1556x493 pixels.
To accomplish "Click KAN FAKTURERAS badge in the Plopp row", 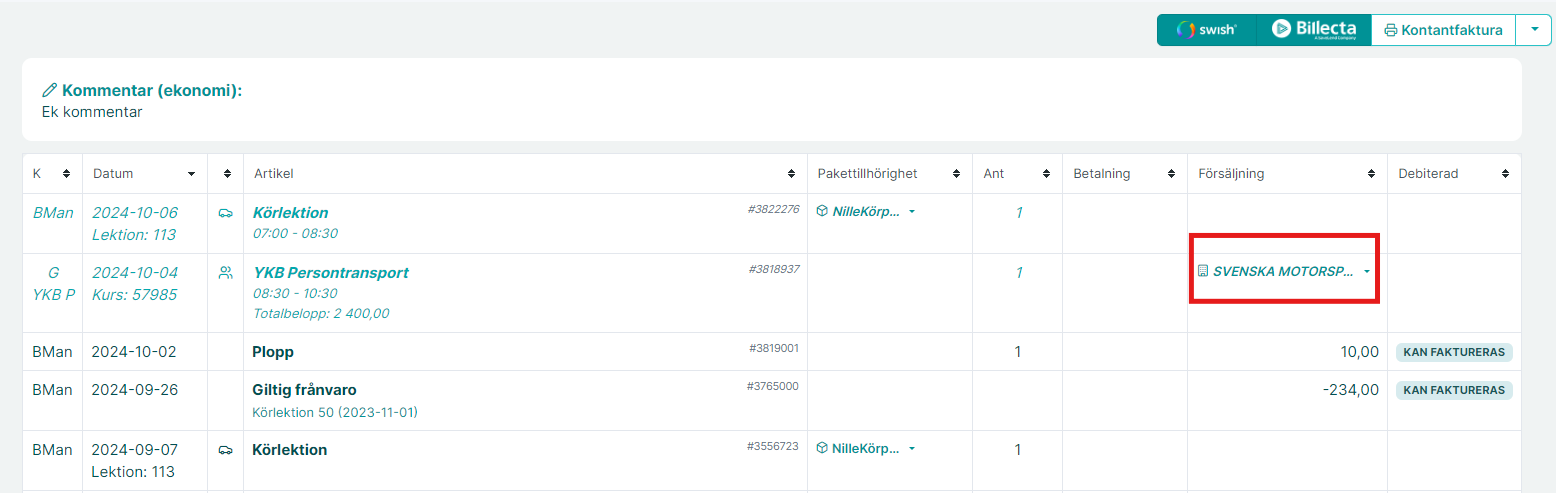I will (1454, 352).
